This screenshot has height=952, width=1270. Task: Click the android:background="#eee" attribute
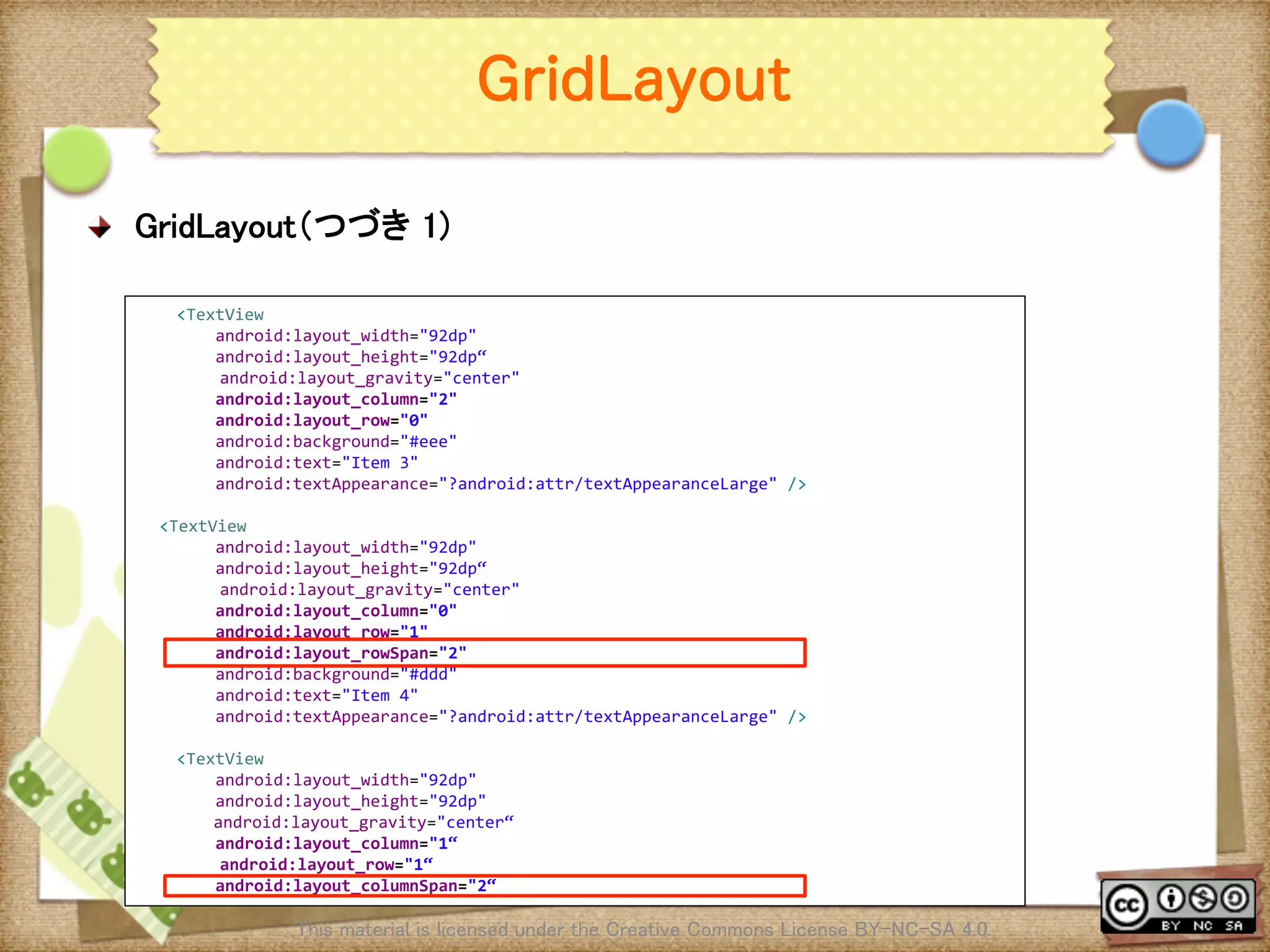click(x=335, y=442)
